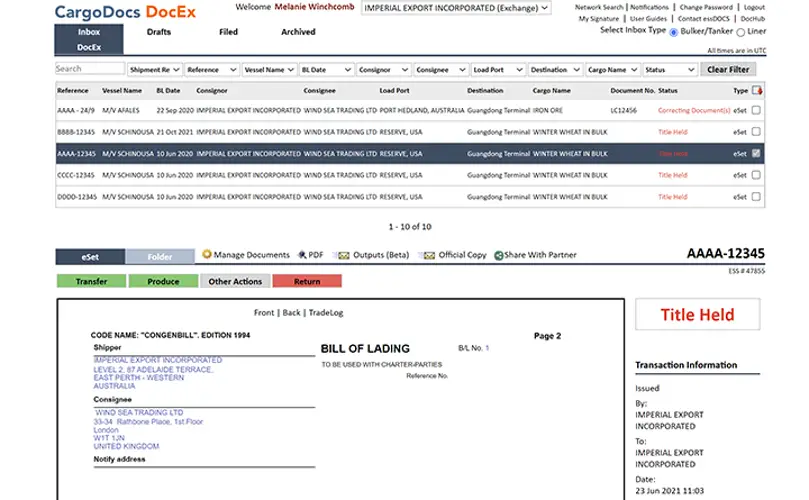Open the Notifications link
Screen dimensions: 809x500
click(x=649, y=7)
